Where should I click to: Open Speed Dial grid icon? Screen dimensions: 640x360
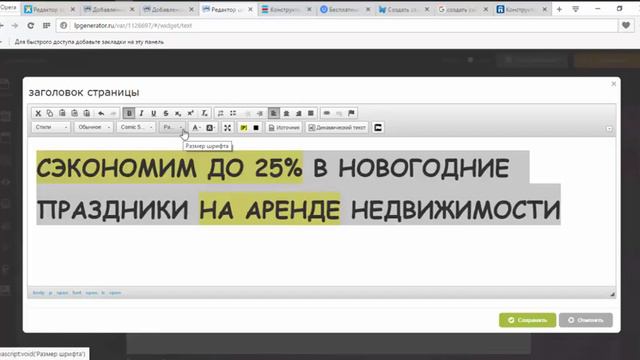(x=46, y=25)
